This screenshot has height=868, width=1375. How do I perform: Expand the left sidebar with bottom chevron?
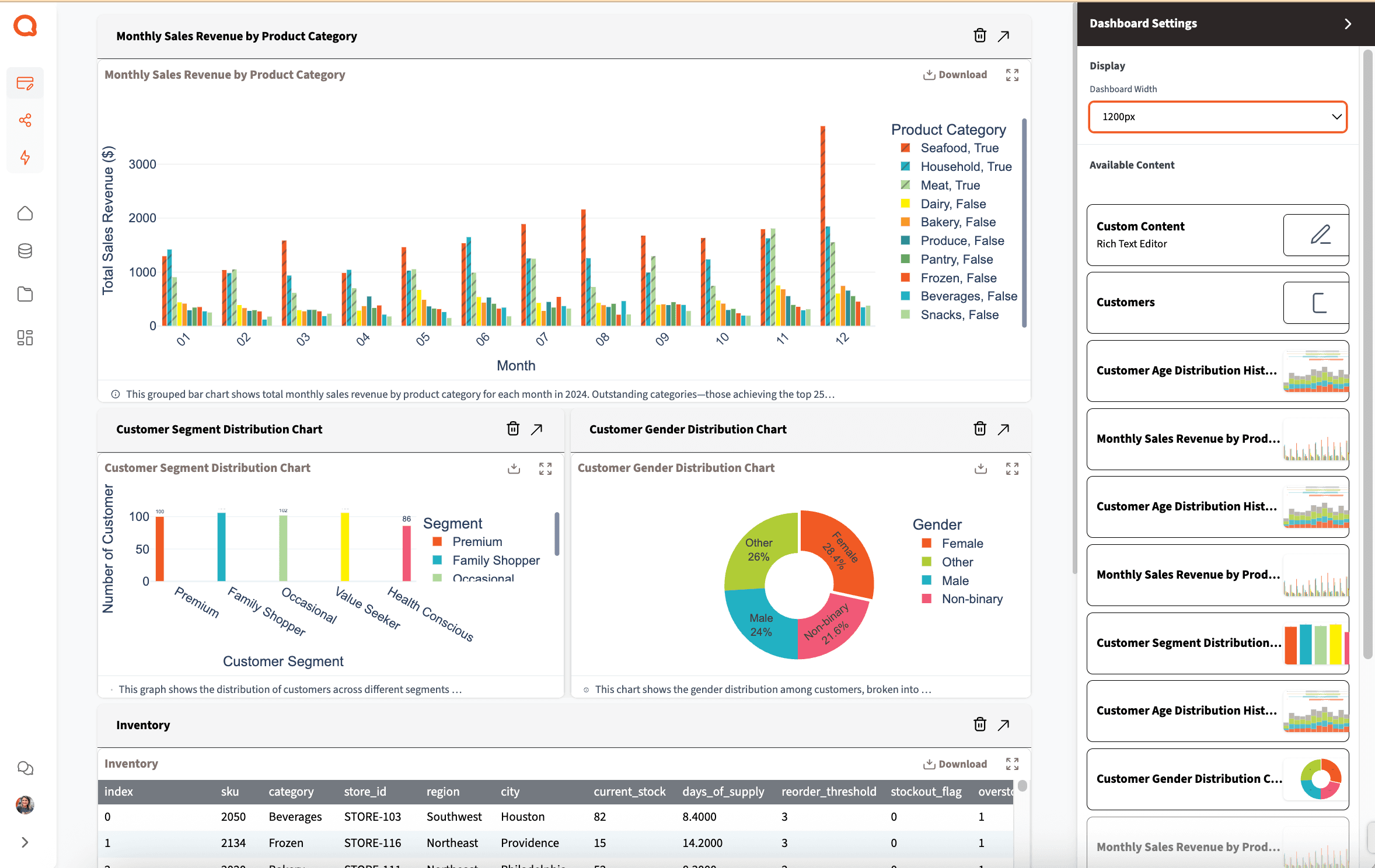(x=25, y=842)
